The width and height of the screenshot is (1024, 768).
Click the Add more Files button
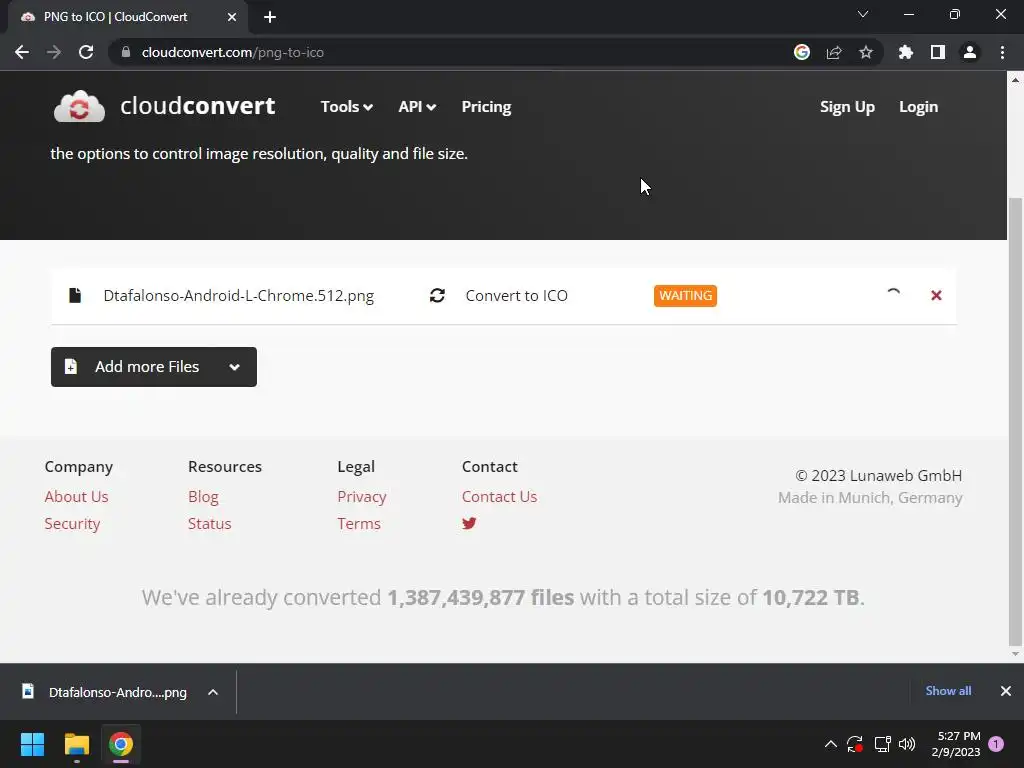[x=153, y=367]
